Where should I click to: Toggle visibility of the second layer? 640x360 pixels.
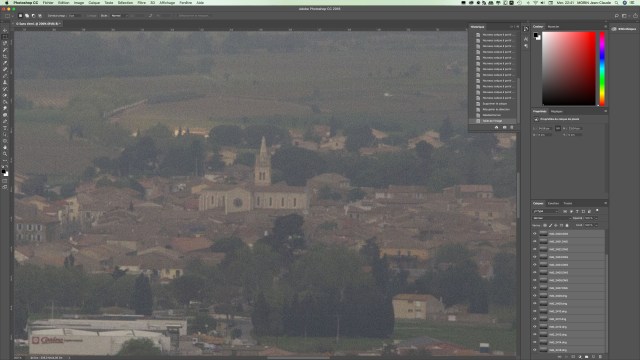[x=535, y=241]
